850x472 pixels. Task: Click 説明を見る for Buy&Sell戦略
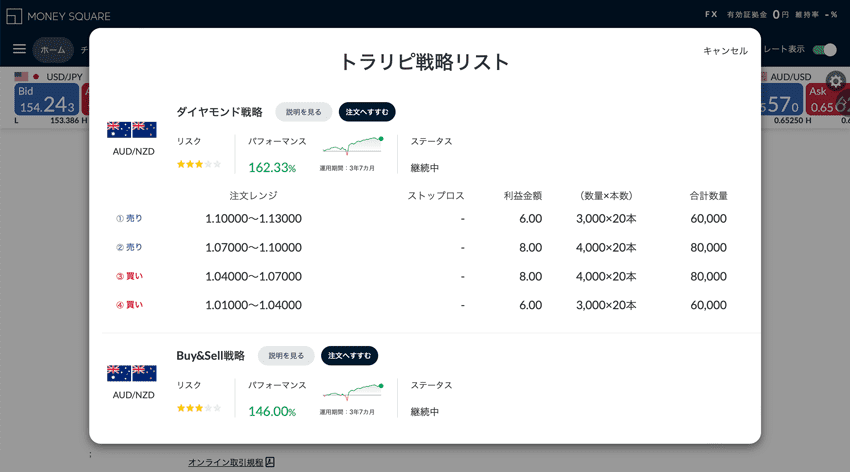pyautogui.click(x=286, y=356)
